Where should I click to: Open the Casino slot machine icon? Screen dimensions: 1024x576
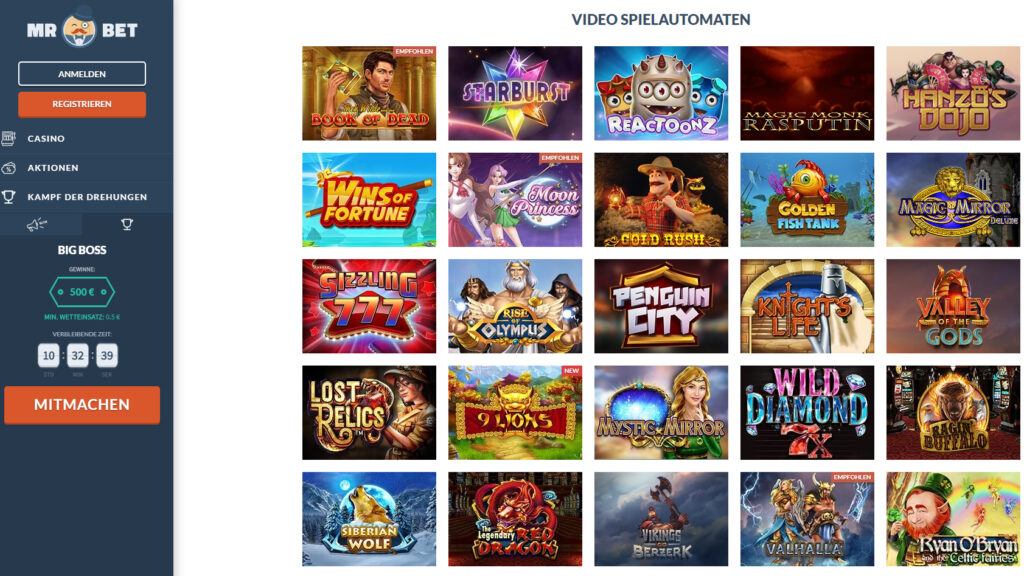(8, 138)
